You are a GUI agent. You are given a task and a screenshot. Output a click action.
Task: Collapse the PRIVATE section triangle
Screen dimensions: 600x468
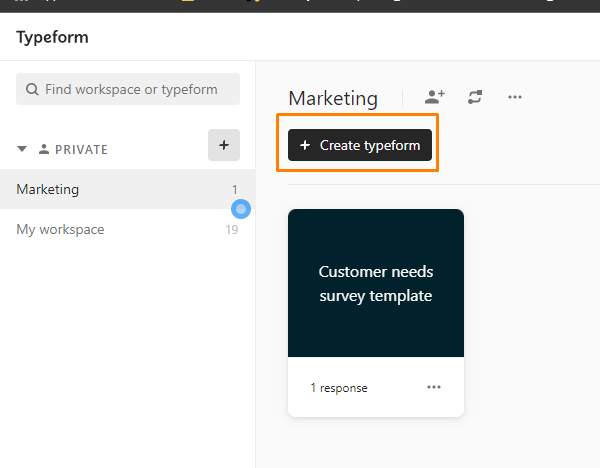22,149
